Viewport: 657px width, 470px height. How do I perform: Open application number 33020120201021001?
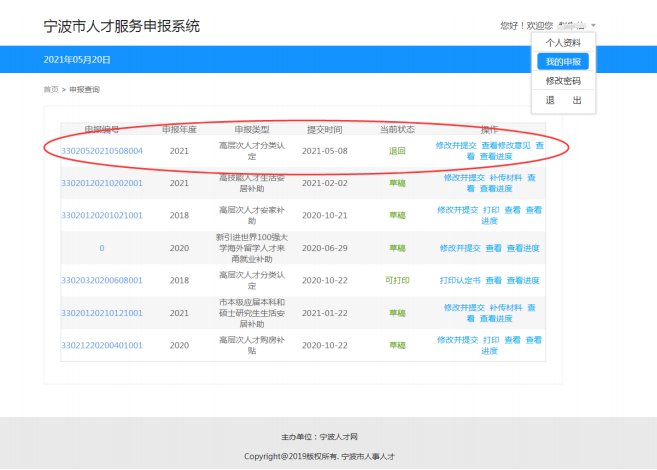102,215
